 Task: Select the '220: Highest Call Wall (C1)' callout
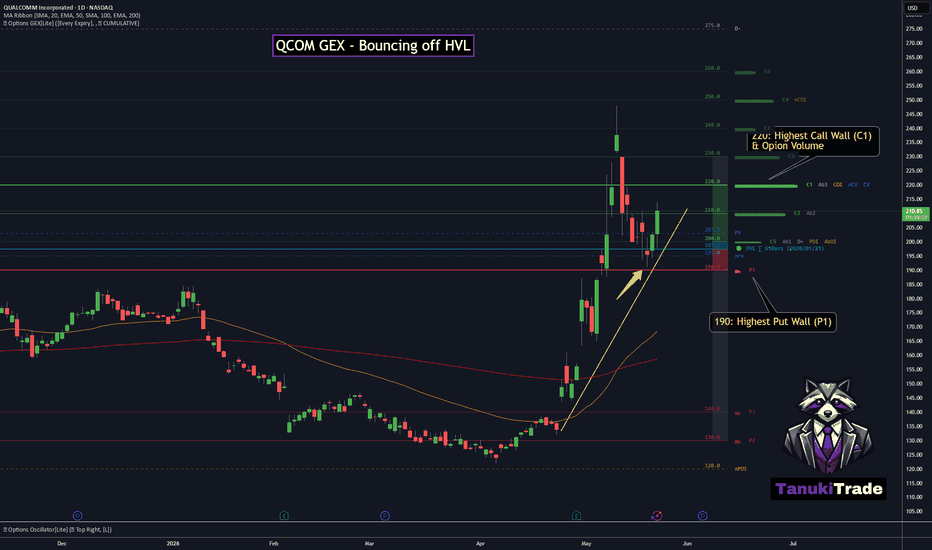pyautogui.click(x=813, y=141)
